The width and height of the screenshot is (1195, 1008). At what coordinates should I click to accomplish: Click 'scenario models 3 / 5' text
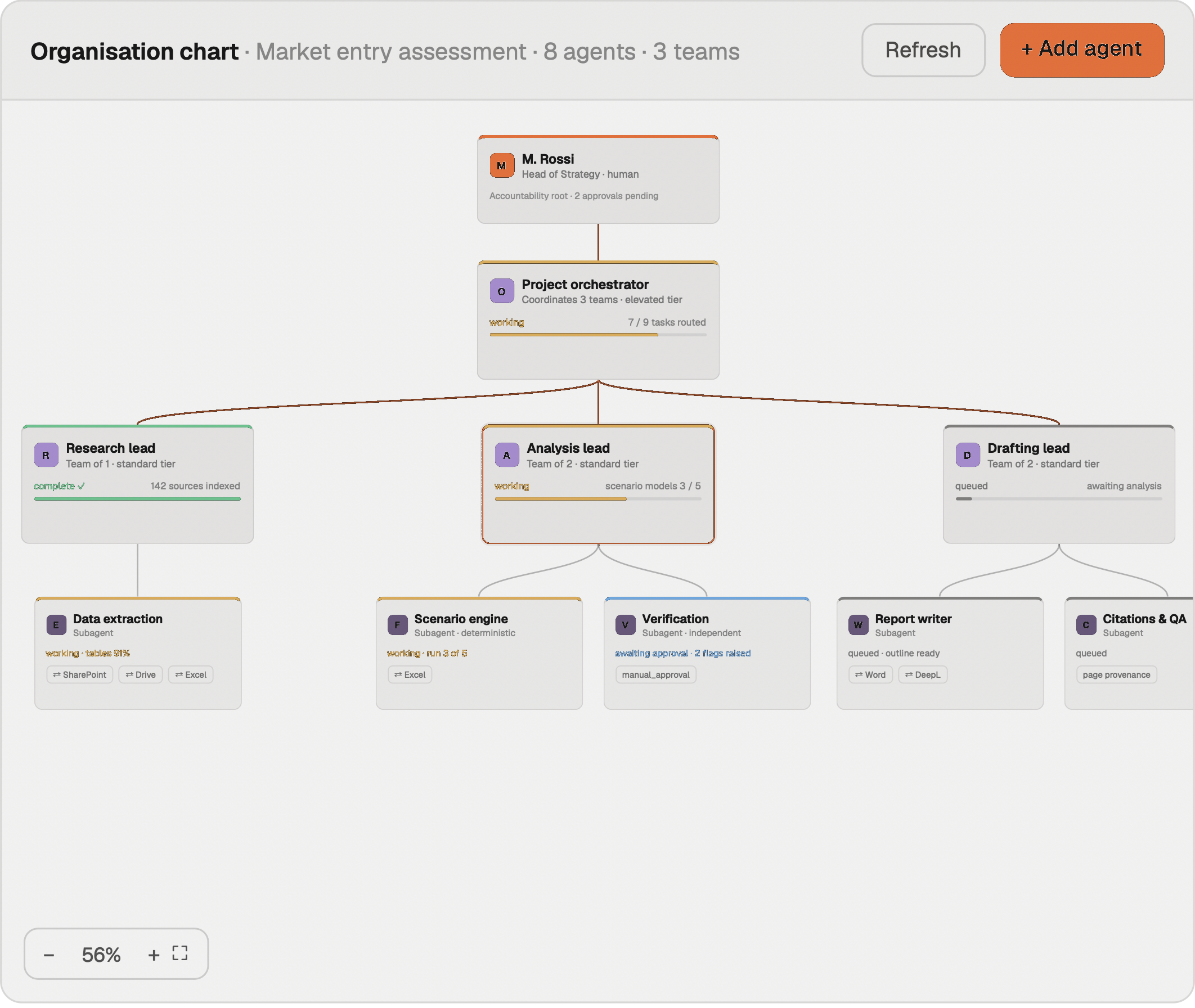(653, 487)
